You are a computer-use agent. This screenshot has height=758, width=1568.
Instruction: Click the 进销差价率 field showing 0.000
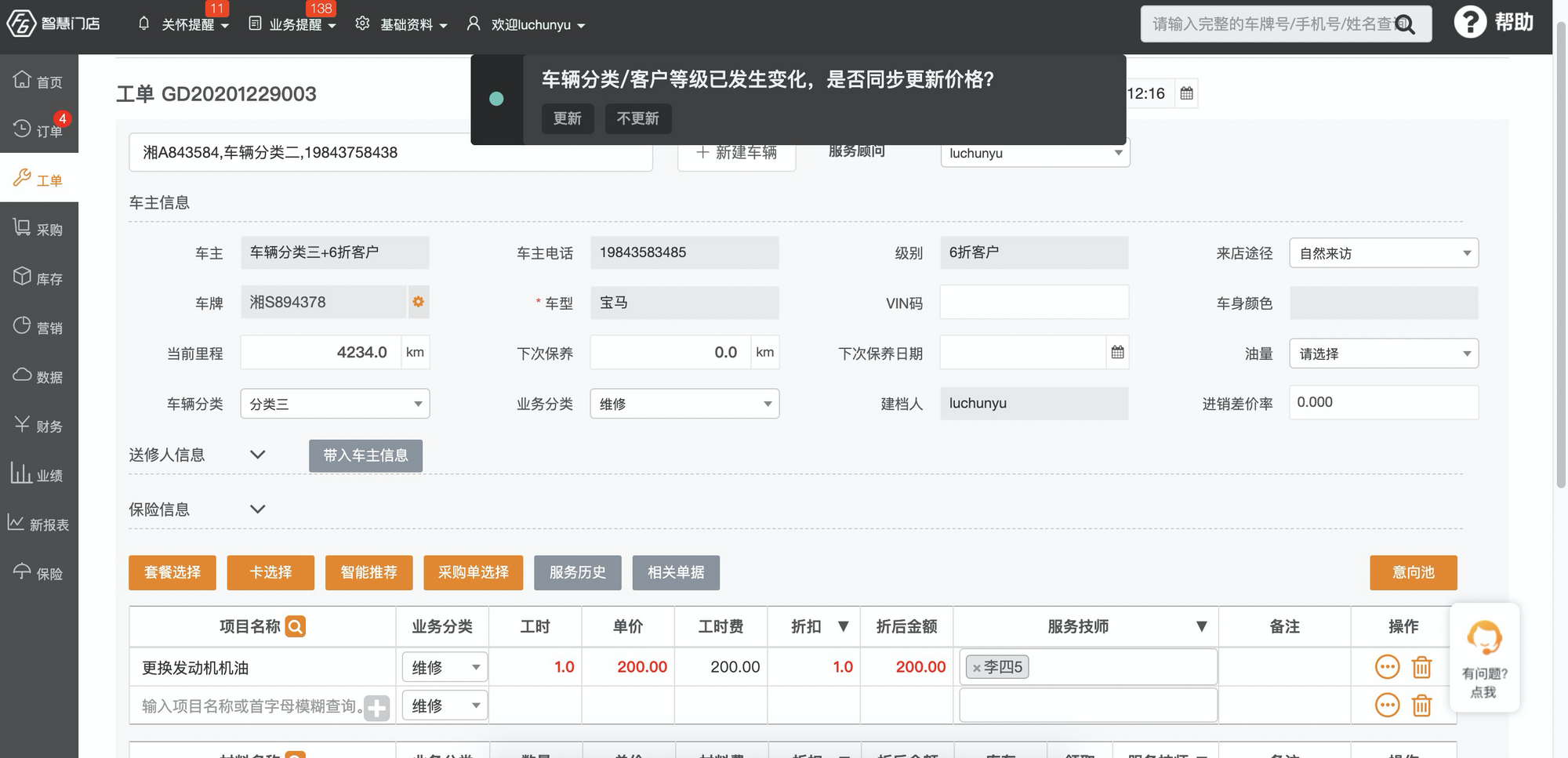click(1384, 402)
